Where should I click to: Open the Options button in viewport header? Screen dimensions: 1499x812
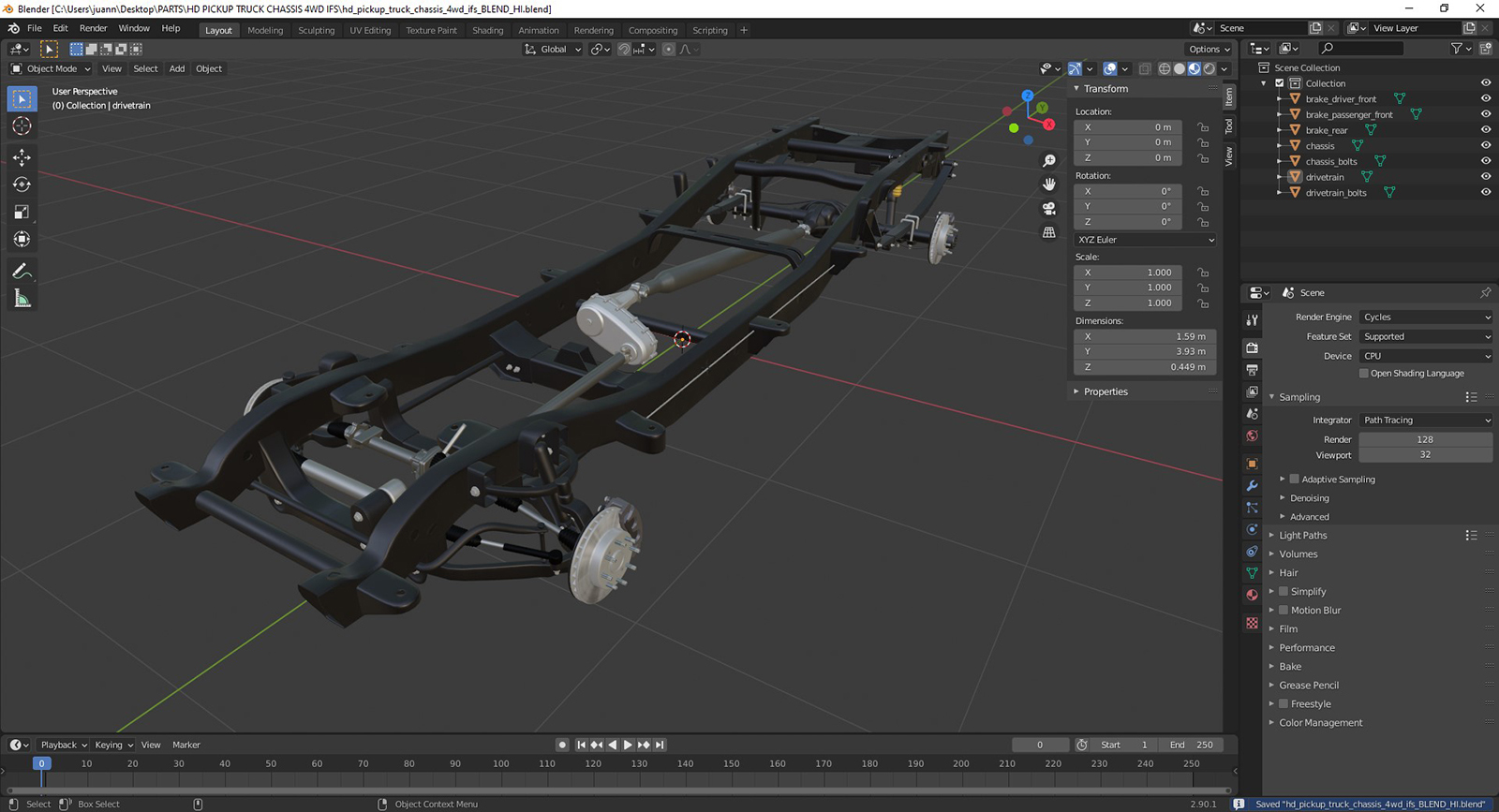point(1209,49)
